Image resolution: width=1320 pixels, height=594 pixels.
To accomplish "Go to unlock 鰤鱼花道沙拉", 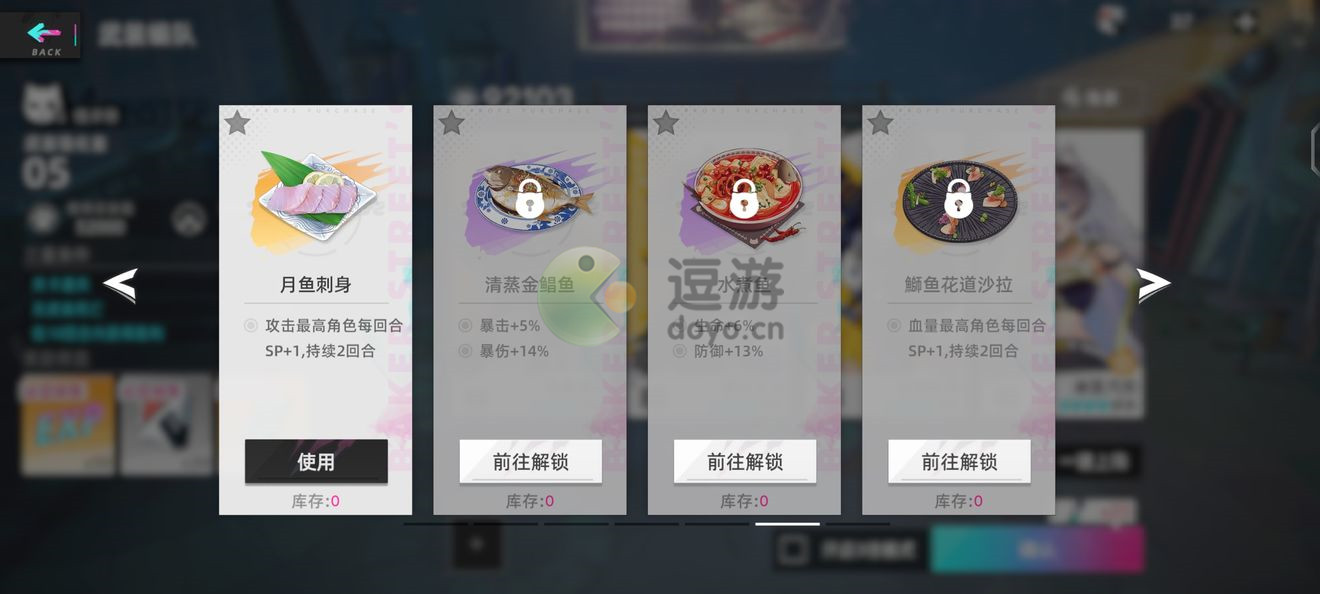I will coord(959,461).
